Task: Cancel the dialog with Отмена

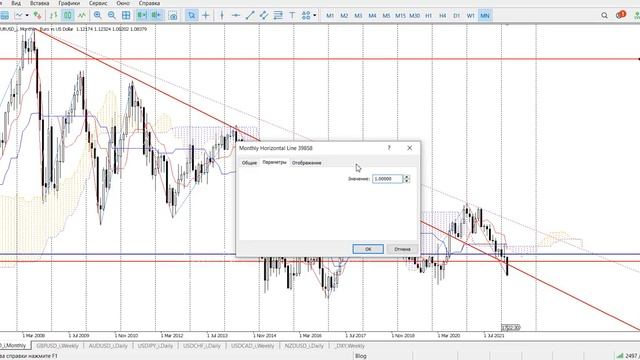Action: (402, 249)
